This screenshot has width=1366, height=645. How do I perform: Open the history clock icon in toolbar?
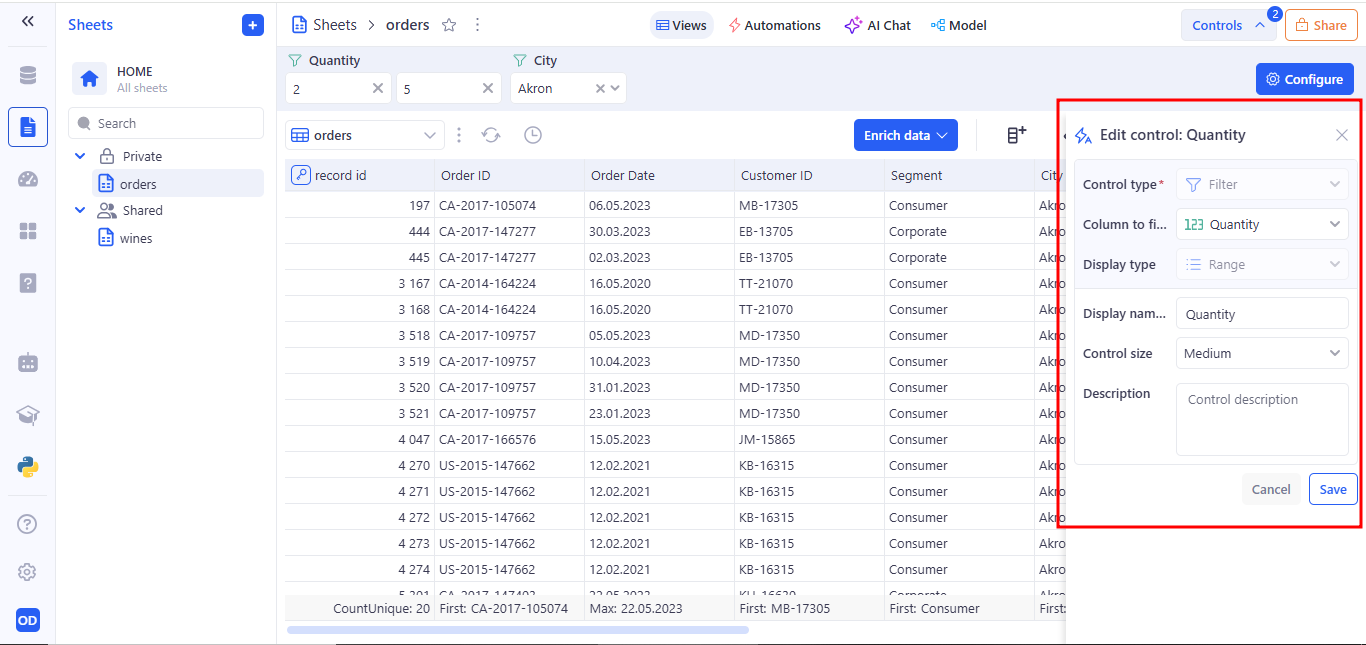coord(533,135)
